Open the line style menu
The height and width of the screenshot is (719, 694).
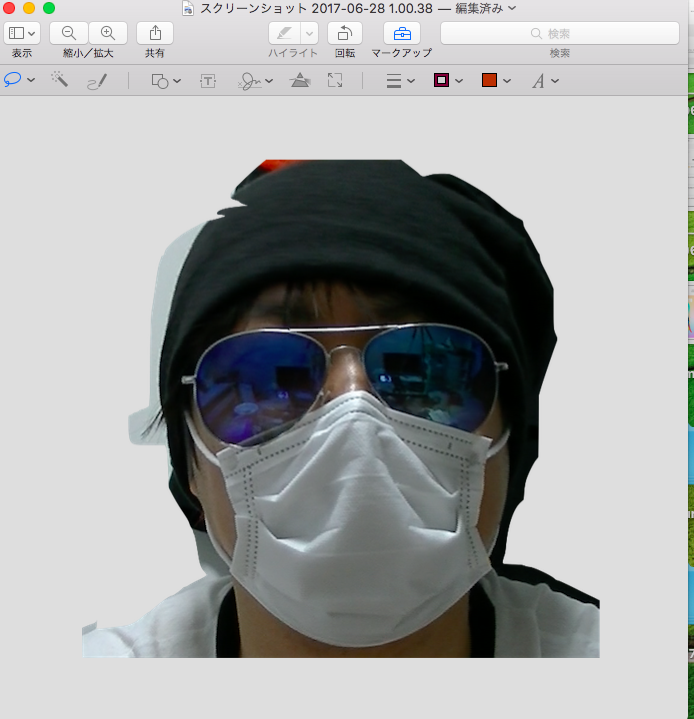394,81
